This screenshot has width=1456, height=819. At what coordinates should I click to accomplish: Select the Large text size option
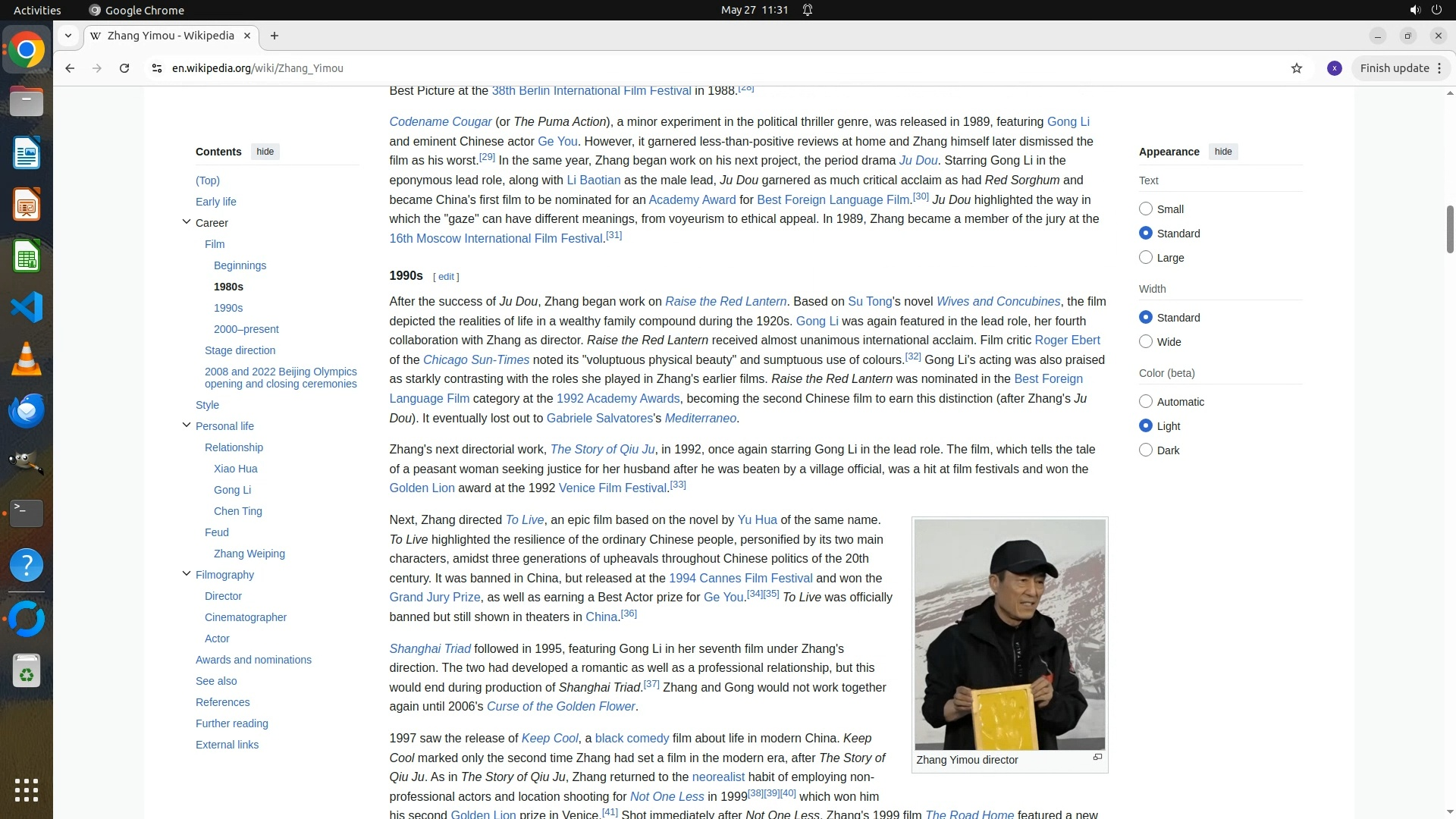1146,258
